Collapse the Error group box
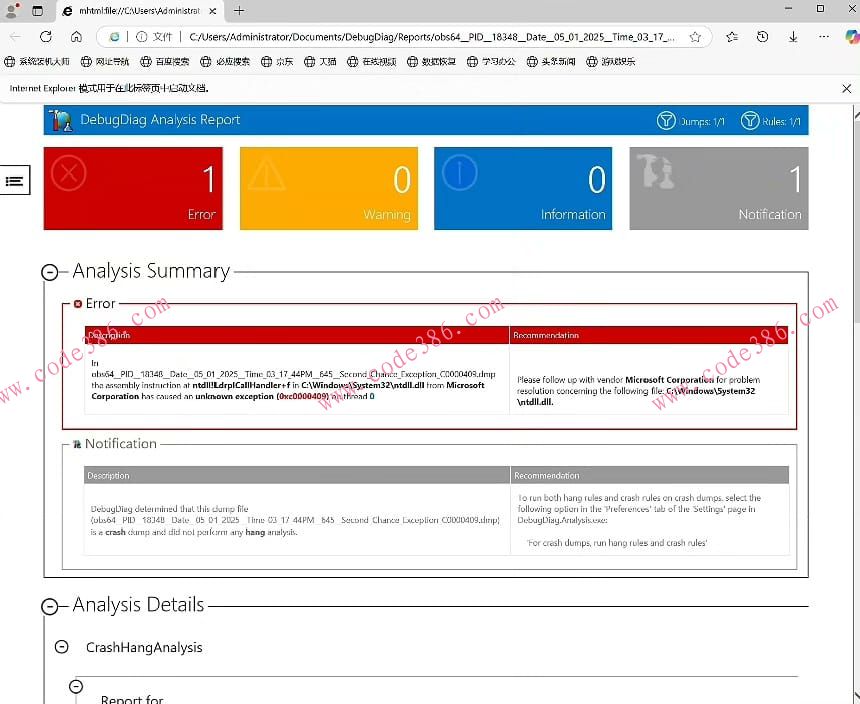This screenshot has height=704, width=860. 78,304
